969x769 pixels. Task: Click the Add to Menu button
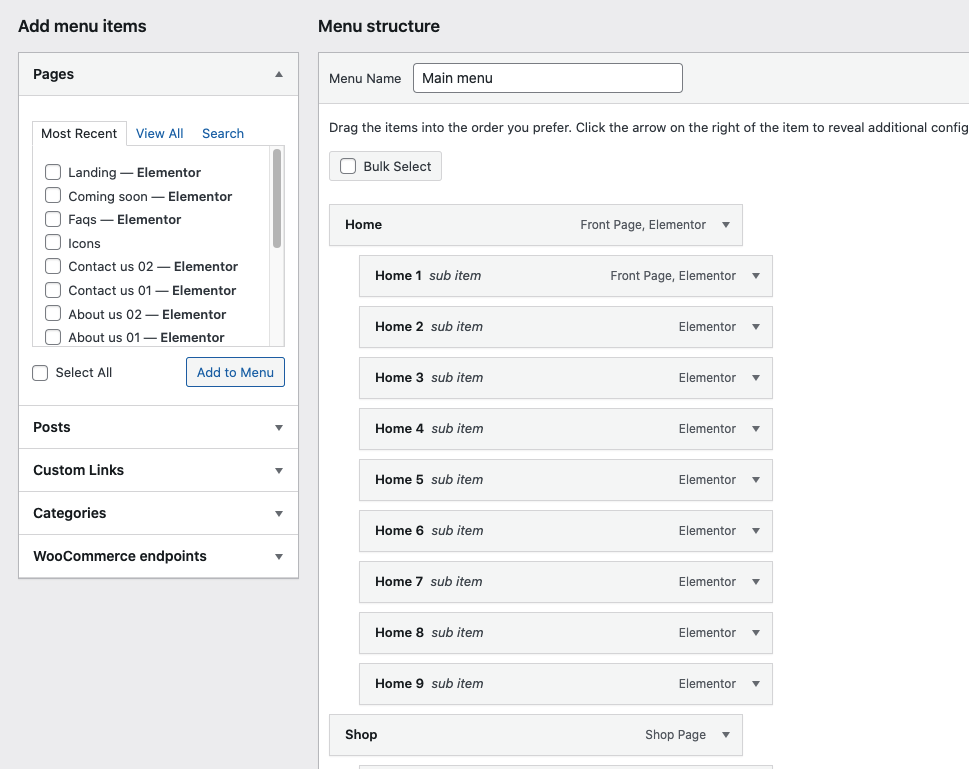pos(235,372)
